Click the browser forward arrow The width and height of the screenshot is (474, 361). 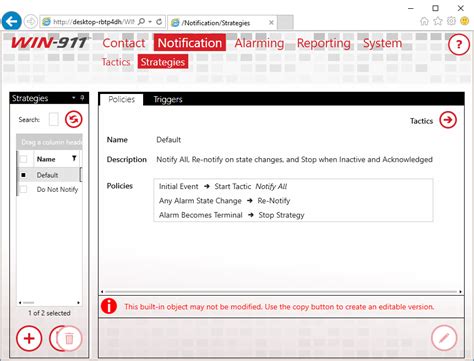31,22
